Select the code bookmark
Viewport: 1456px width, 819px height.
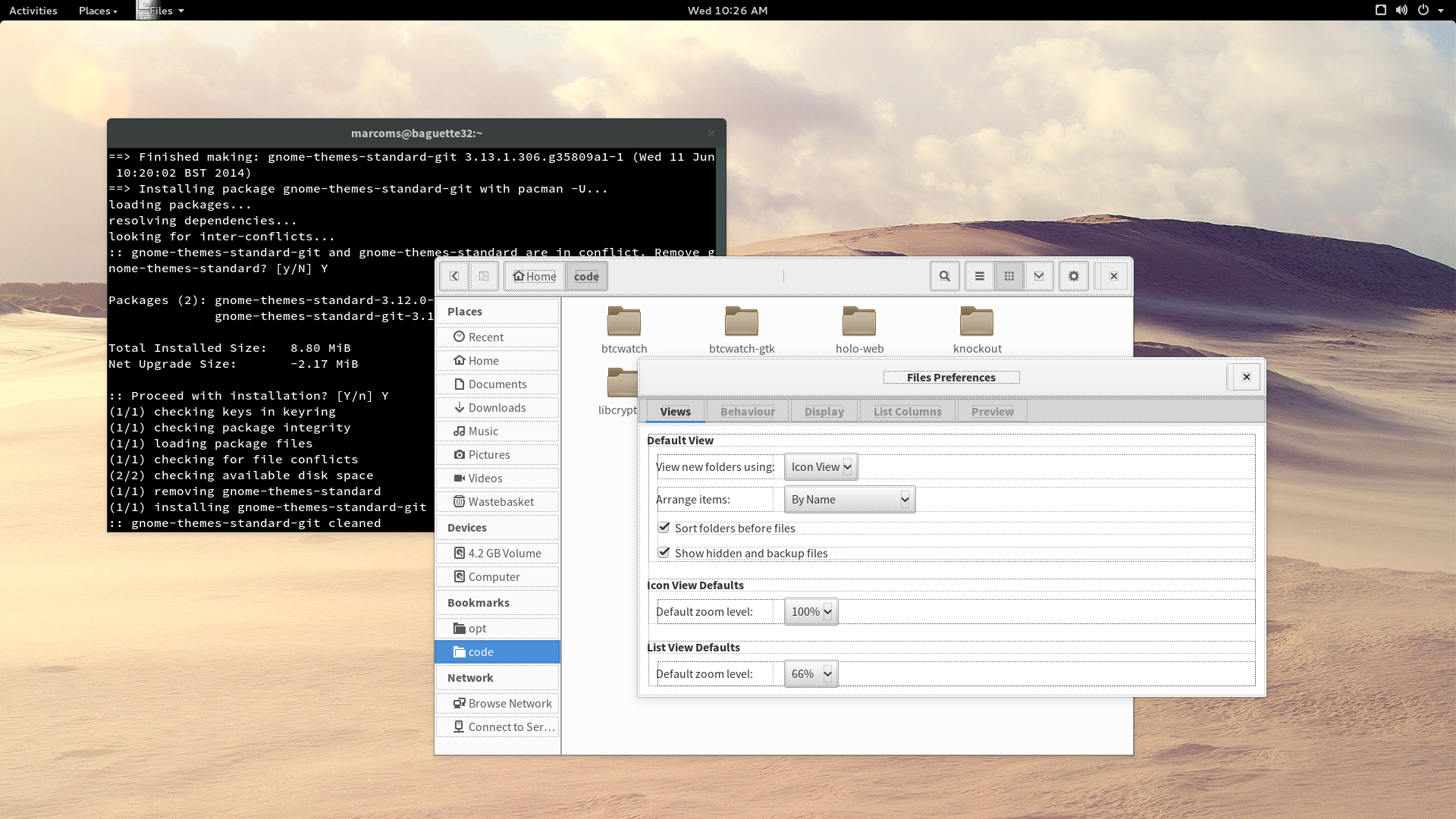point(497,651)
